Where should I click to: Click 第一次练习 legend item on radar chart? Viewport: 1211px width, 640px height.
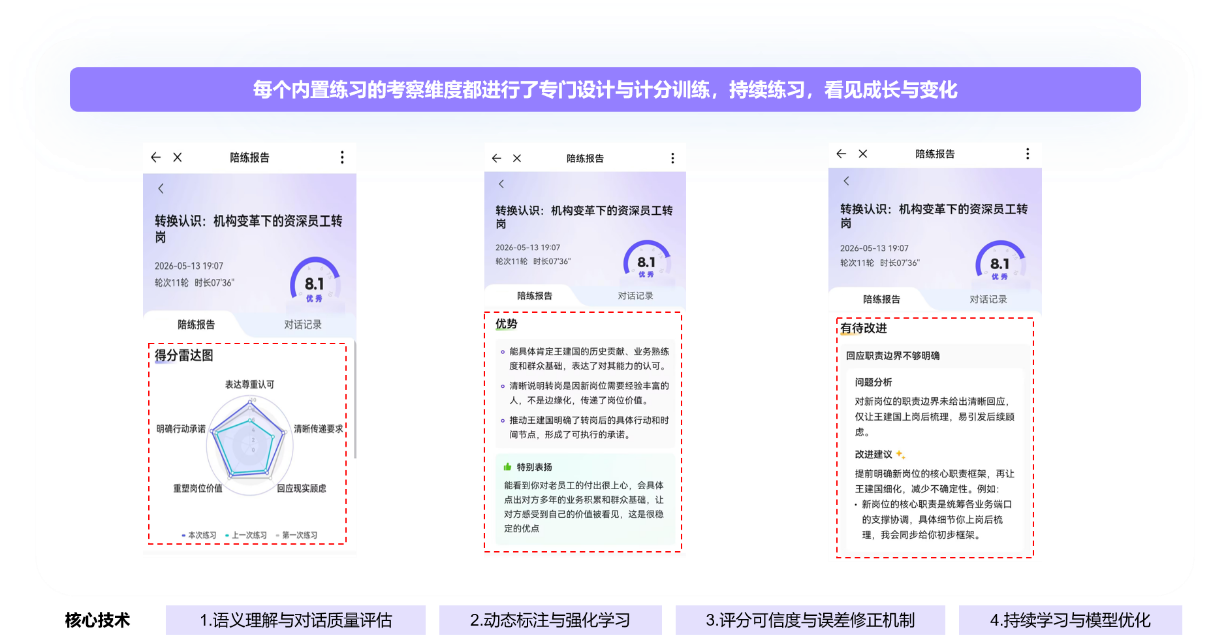point(296,535)
